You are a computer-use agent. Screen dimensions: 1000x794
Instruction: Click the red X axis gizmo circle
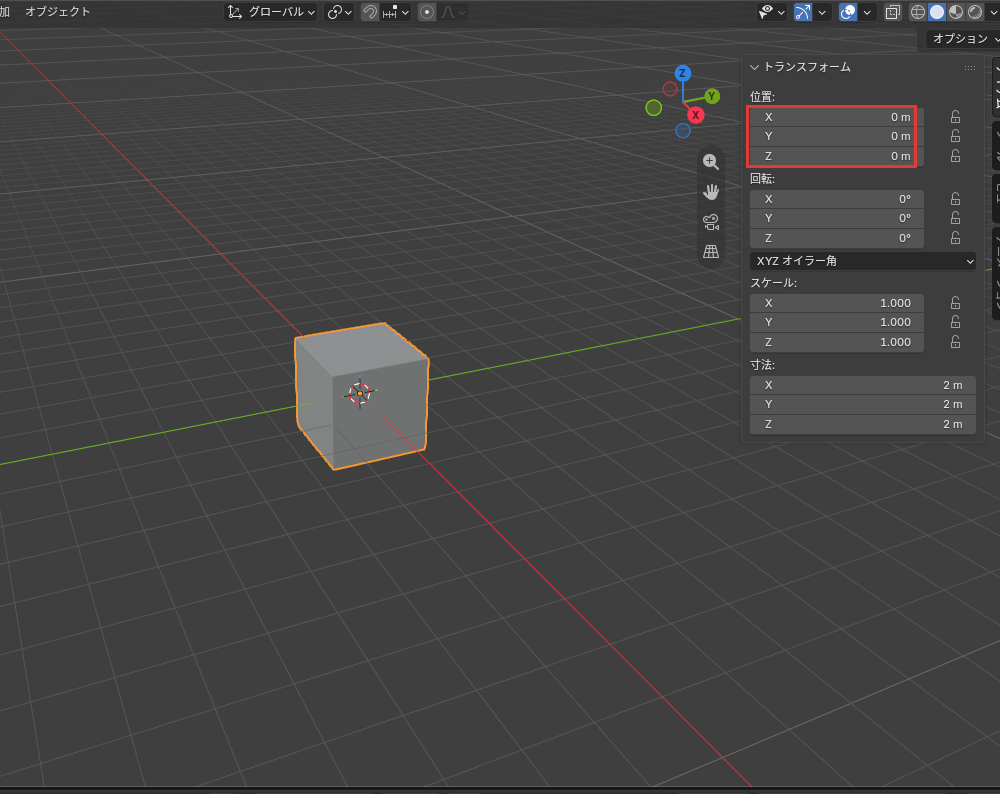click(695, 115)
